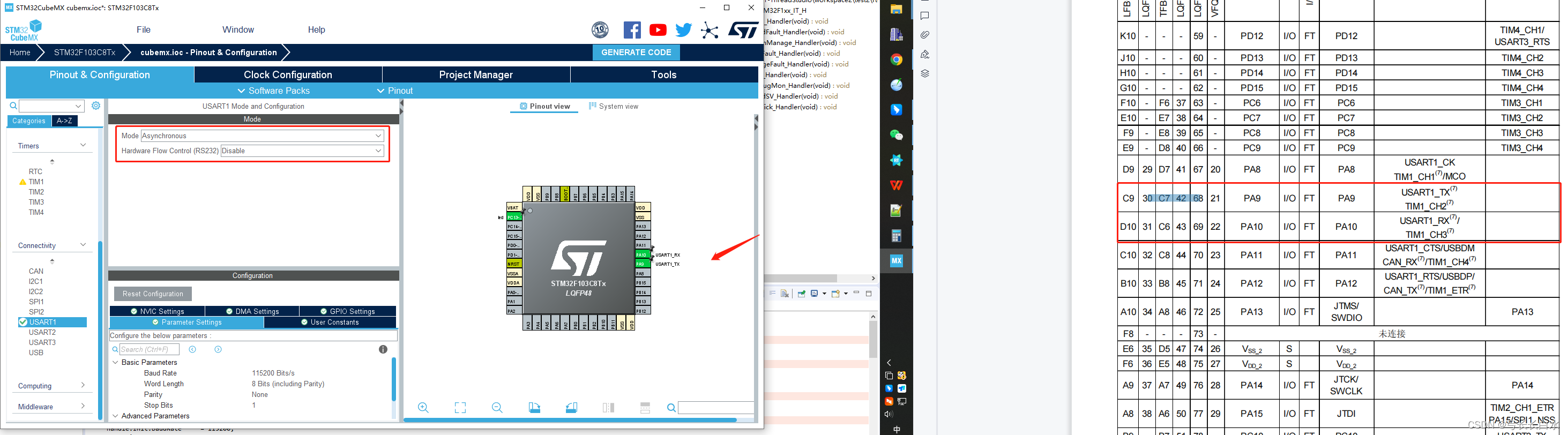Click Reset Configuration button
Viewport: 1568px width, 435px height.
pos(153,294)
